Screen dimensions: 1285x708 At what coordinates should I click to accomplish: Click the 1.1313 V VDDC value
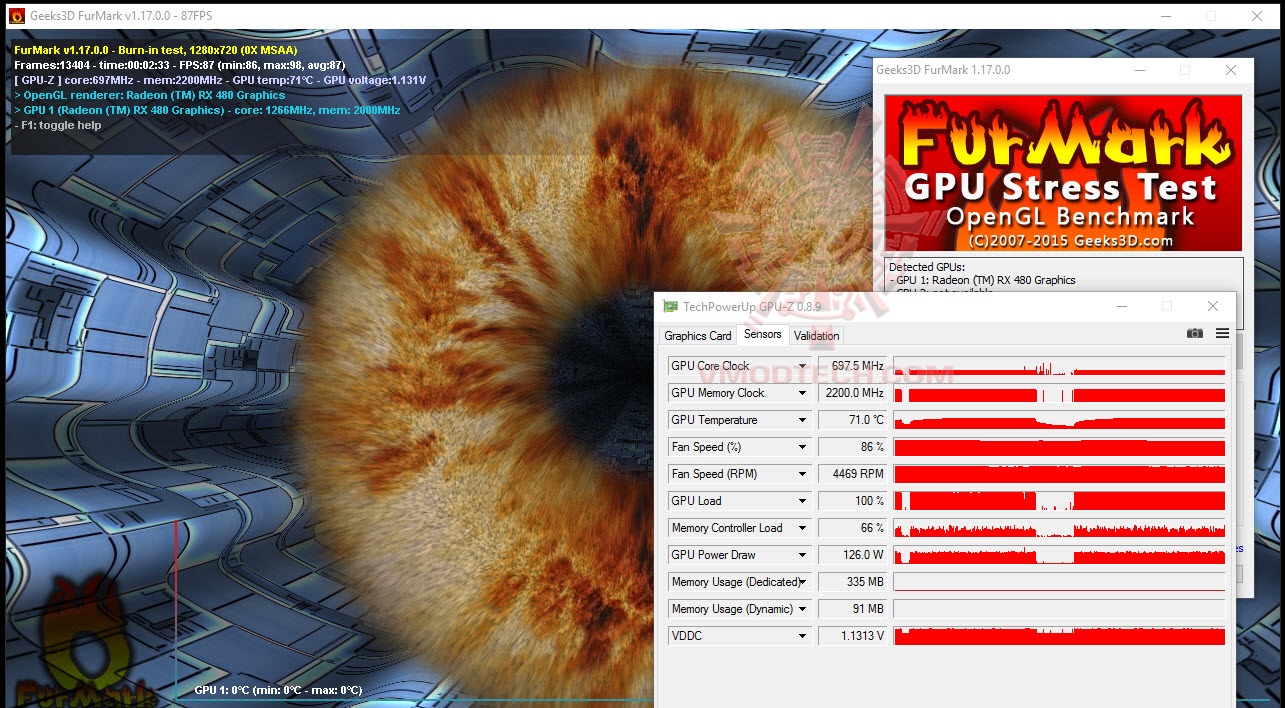pyautogui.click(x=853, y=636)
